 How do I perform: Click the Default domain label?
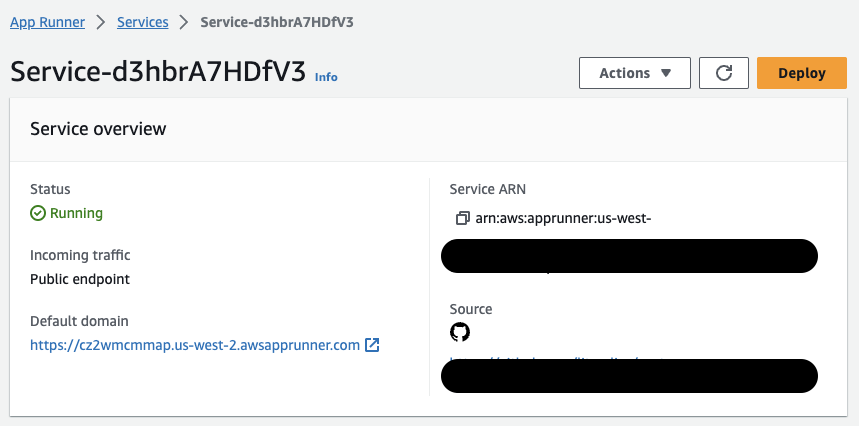(x=79, y=321)
